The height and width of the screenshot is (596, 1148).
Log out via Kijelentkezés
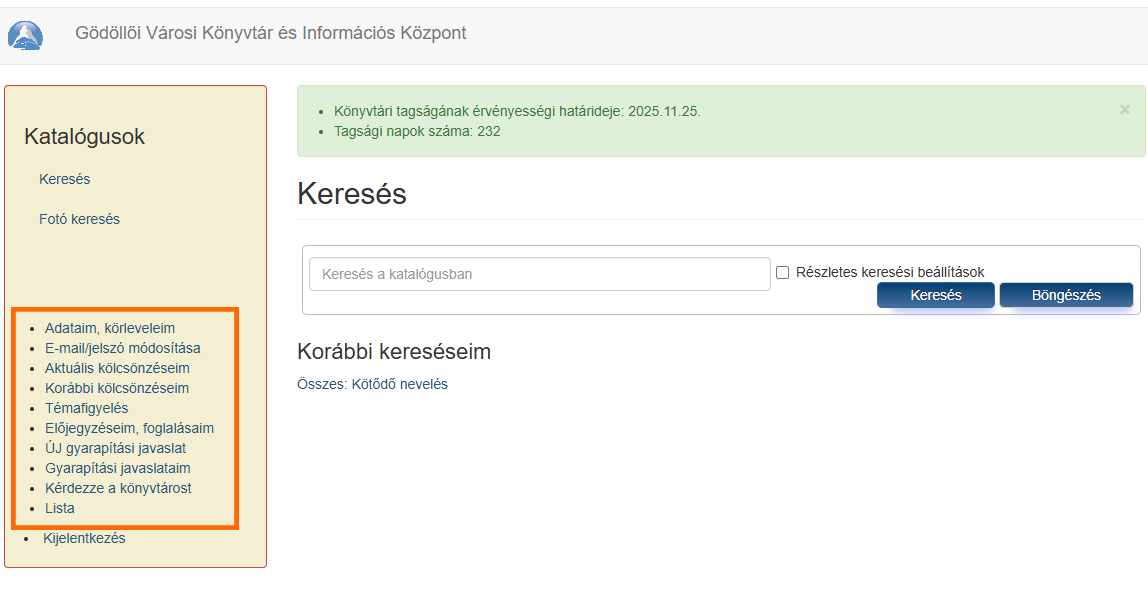tap(84, 538)
